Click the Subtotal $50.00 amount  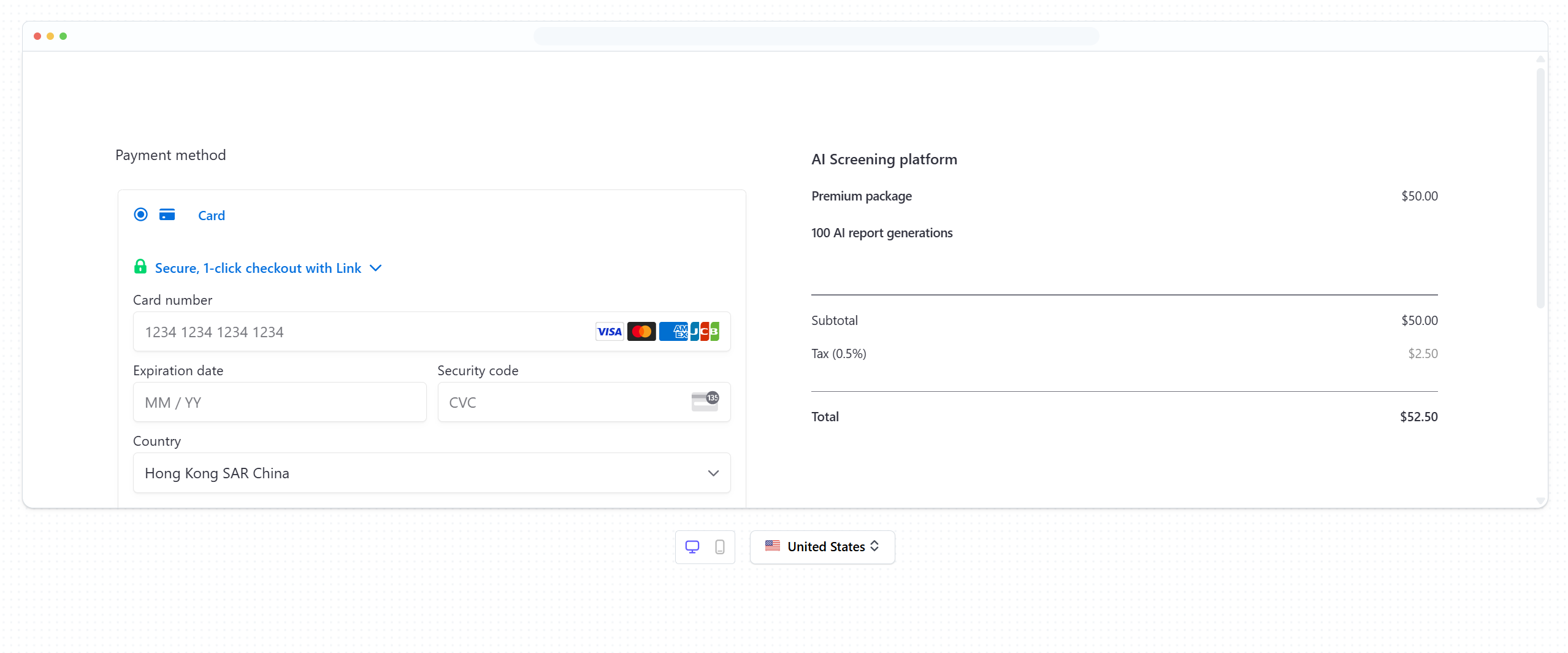tap(1420, 321)
